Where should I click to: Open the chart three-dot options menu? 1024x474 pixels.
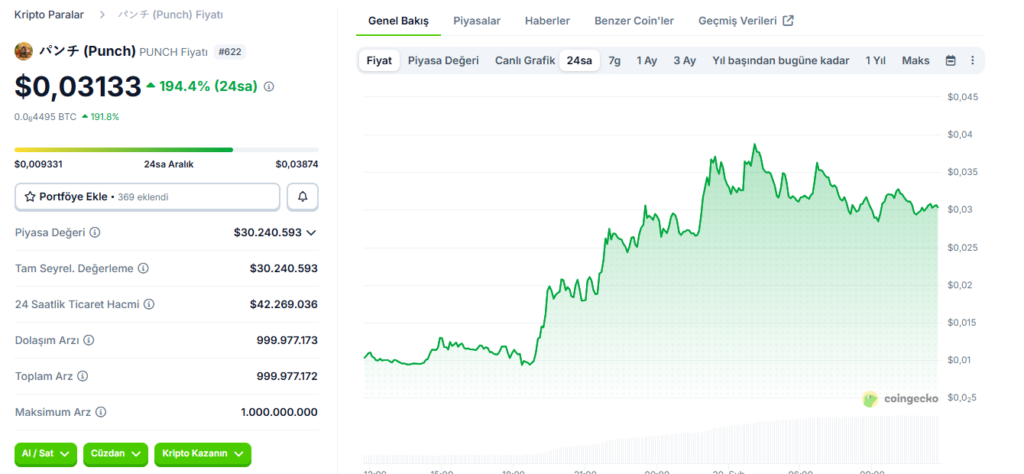click(972, 61)
